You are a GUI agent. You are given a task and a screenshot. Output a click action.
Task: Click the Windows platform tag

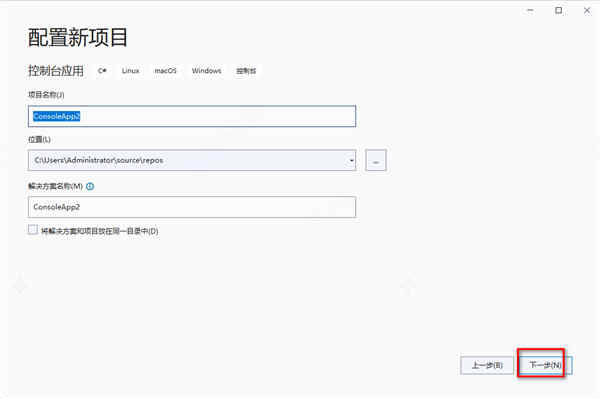click(x=206, y=71)
